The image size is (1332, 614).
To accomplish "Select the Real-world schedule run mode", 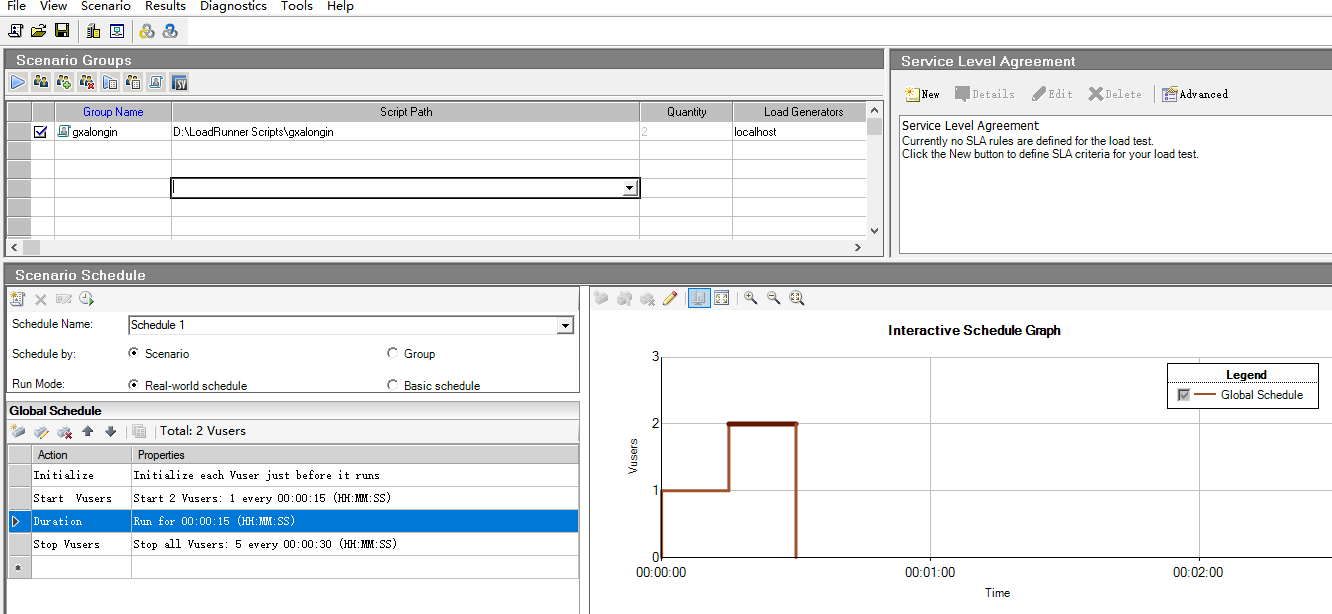I will click(134, 385).
